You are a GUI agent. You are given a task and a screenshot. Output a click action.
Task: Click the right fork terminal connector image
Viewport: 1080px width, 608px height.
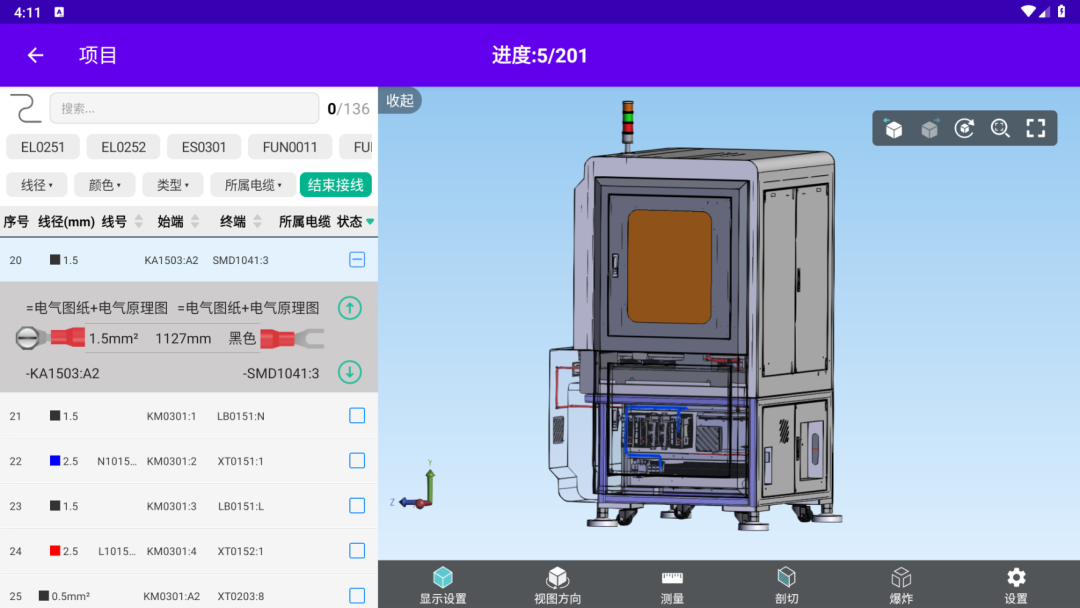[x=292, y=338]
